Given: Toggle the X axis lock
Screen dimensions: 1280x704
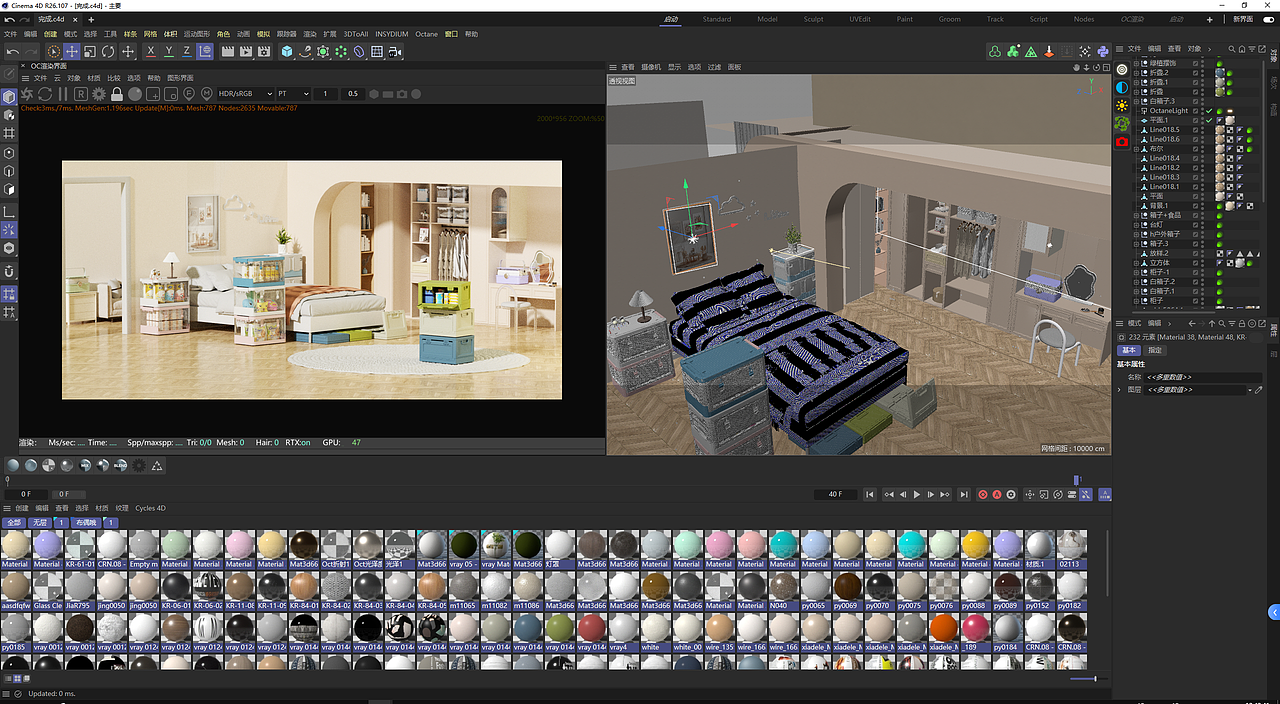Looking at the screenshot, I should (151, 51).
